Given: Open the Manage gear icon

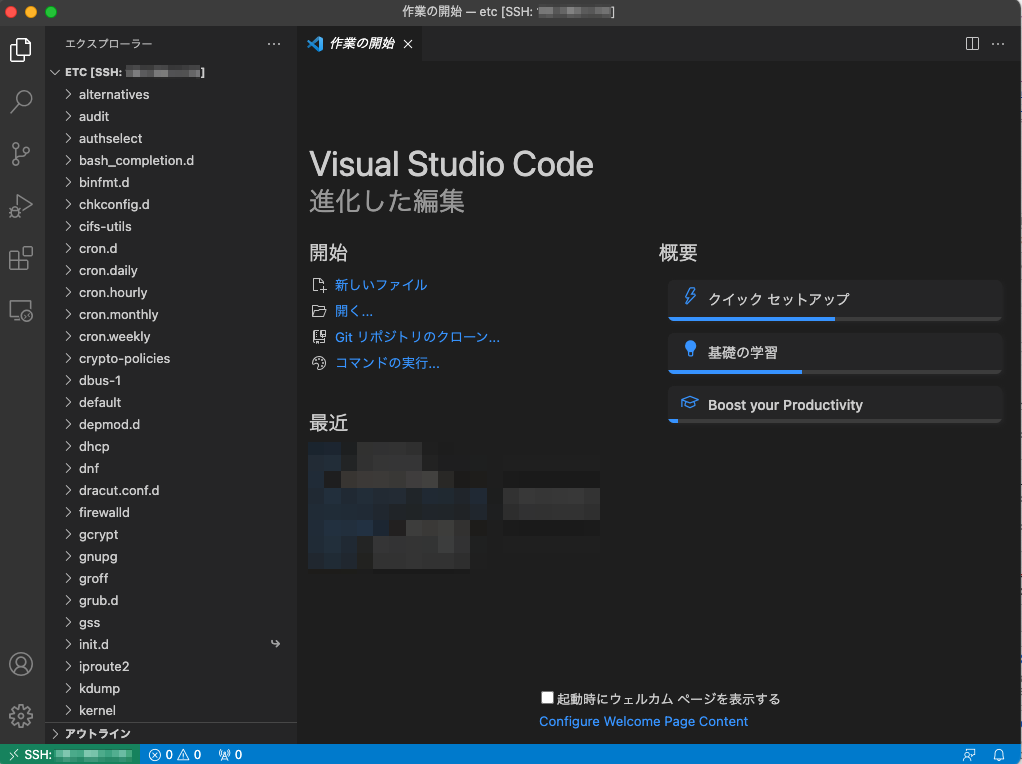Looking at the screenshot, I should point(21,716).
